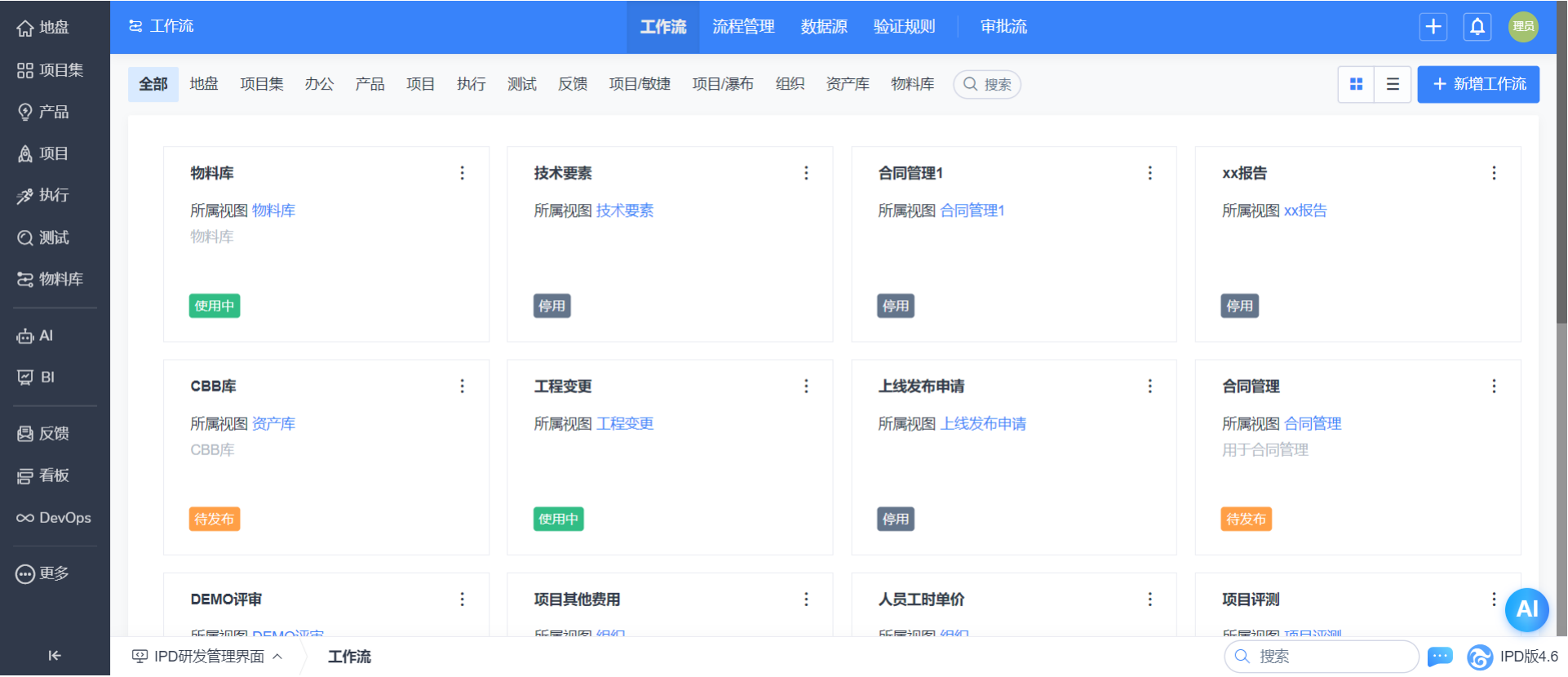1568x677 pixels.
Task: Click the notification bell icon
Action: click(x=1477, y=27)
